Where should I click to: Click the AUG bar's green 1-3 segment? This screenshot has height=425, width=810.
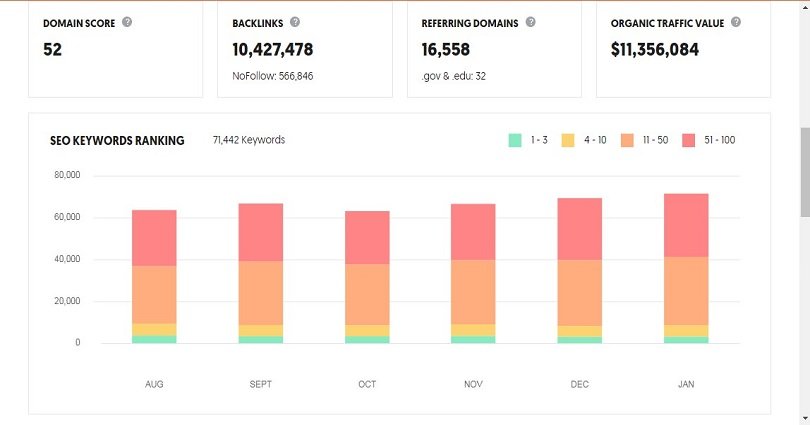coord(154,339)
